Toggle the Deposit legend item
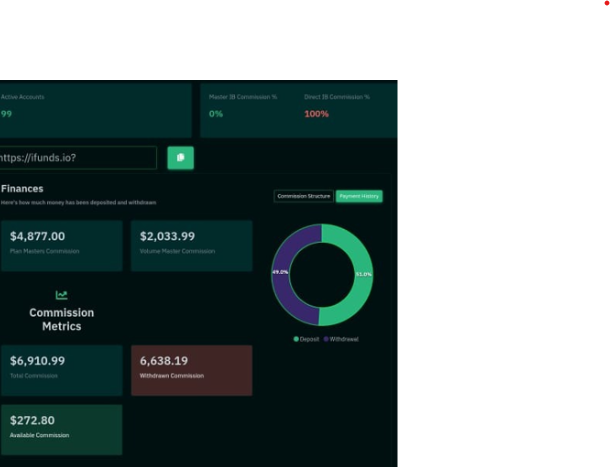 tap(306, 339)
